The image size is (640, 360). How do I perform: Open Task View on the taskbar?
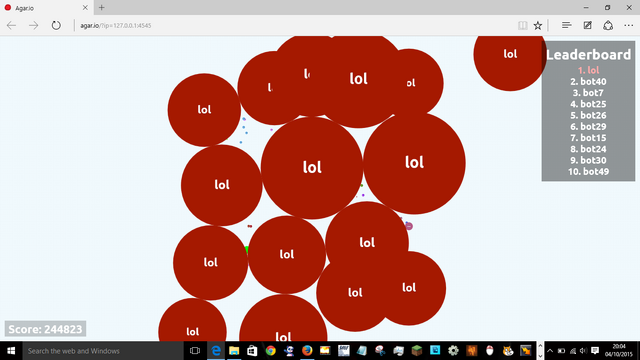[195, 351]
